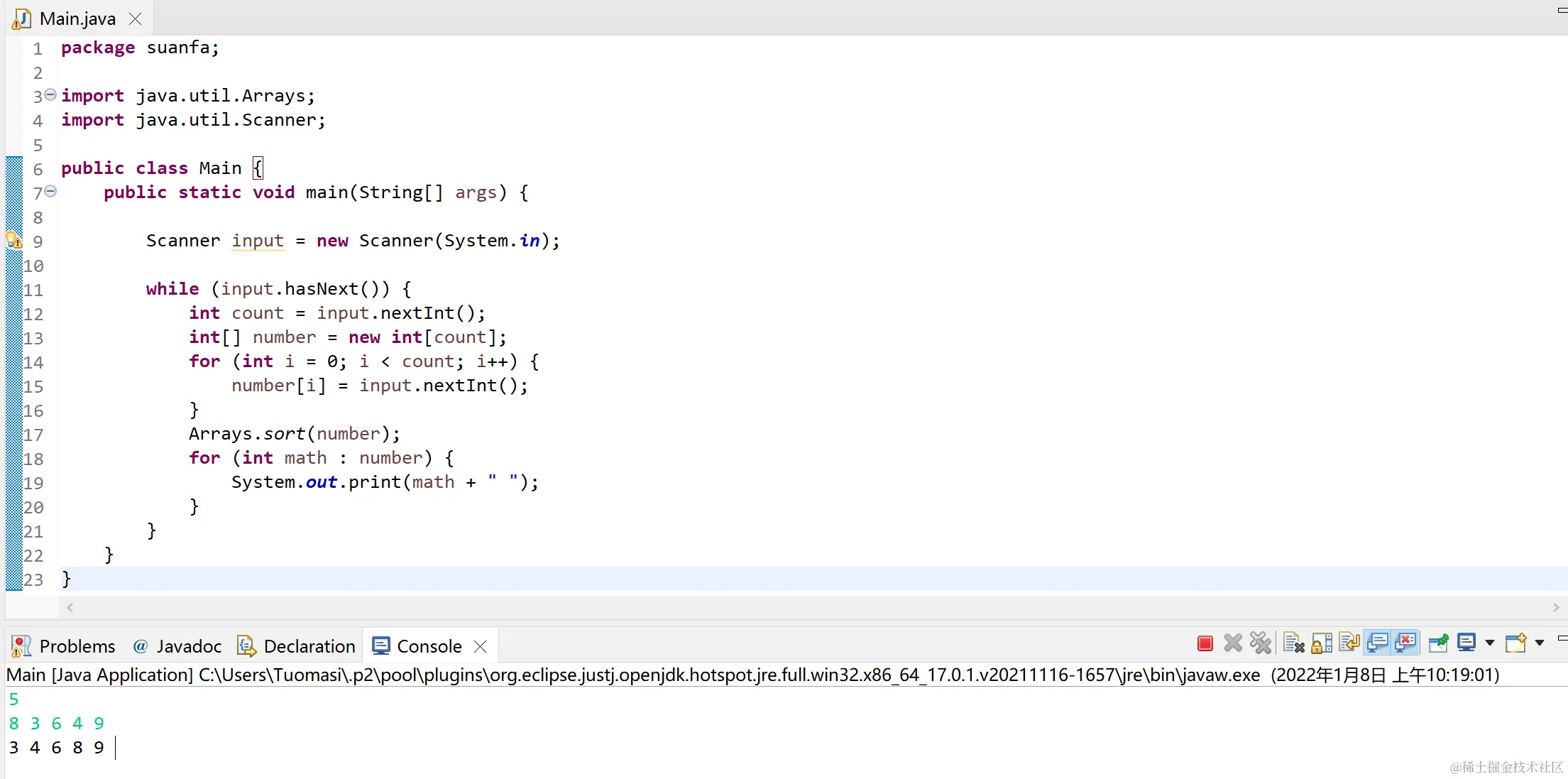1568x779 pixels.
Task: Terminate the running program with red stop
Action: click(1205, 643)
